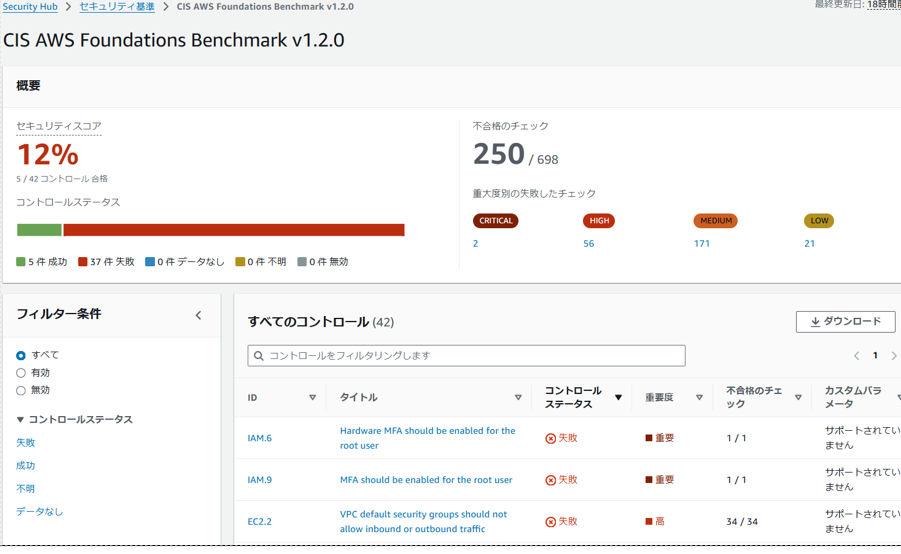Open Hardware MFA should be enabled title

point(428,438)
